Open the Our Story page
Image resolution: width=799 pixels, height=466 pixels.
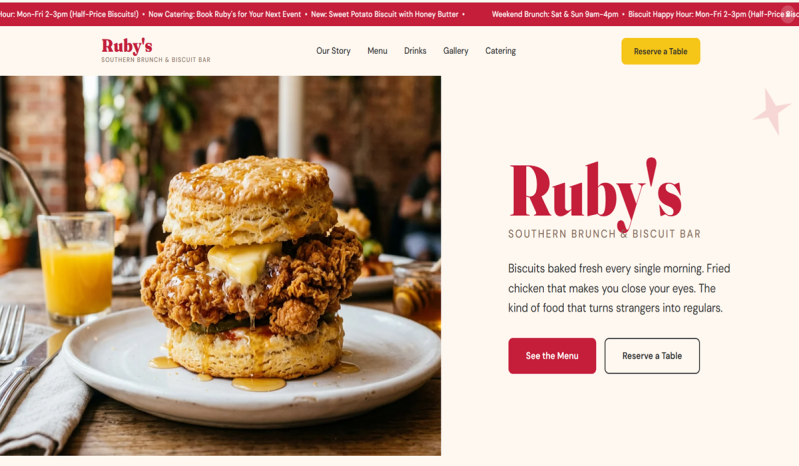click(x=333, y=51)
